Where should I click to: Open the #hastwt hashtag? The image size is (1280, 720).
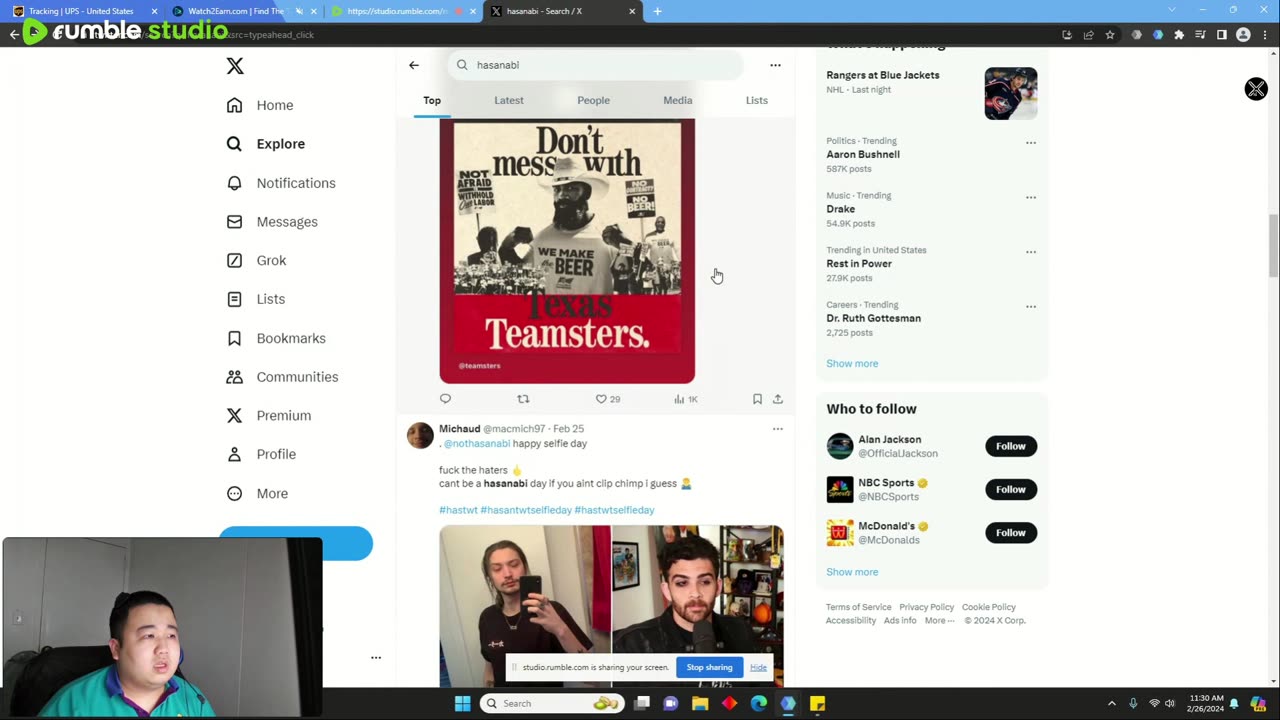[458, 510]
